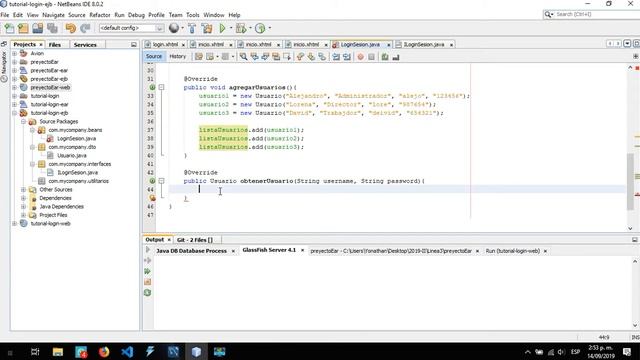The width and height of the screenshot is (640, 360).
Task: Click the Task View taskbar icon
Action: (x=35, y=351)
